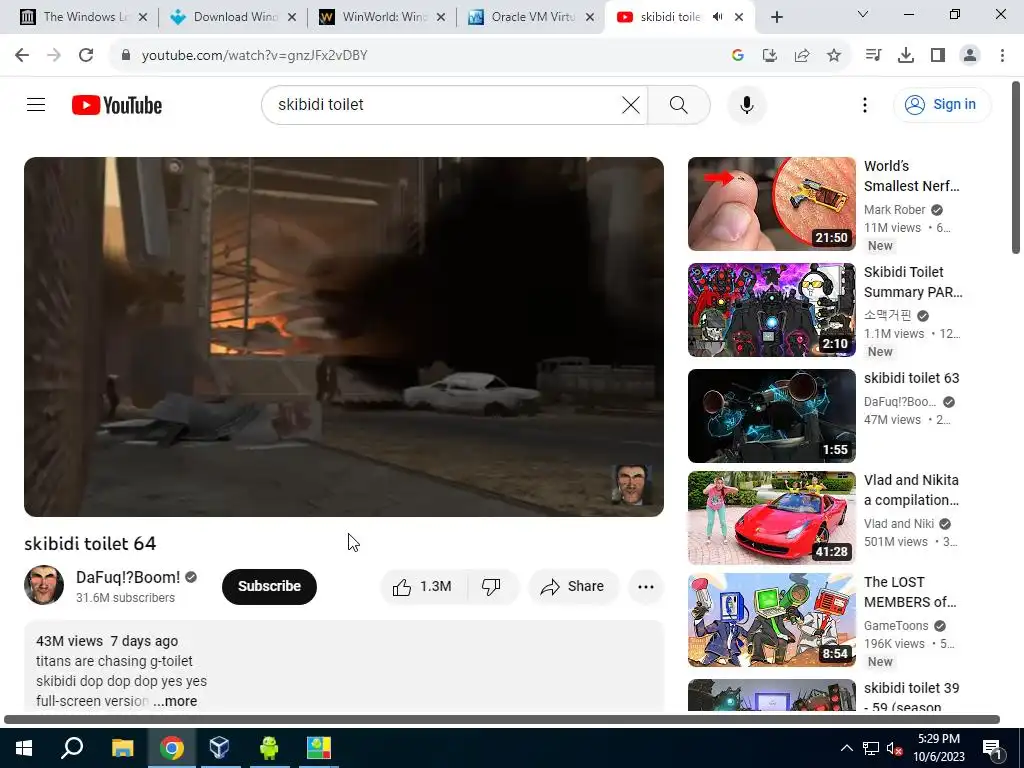Viewport: 1024px width, 768px height.
Task: Show hidden system tray icons
Action: click(846, 748)
